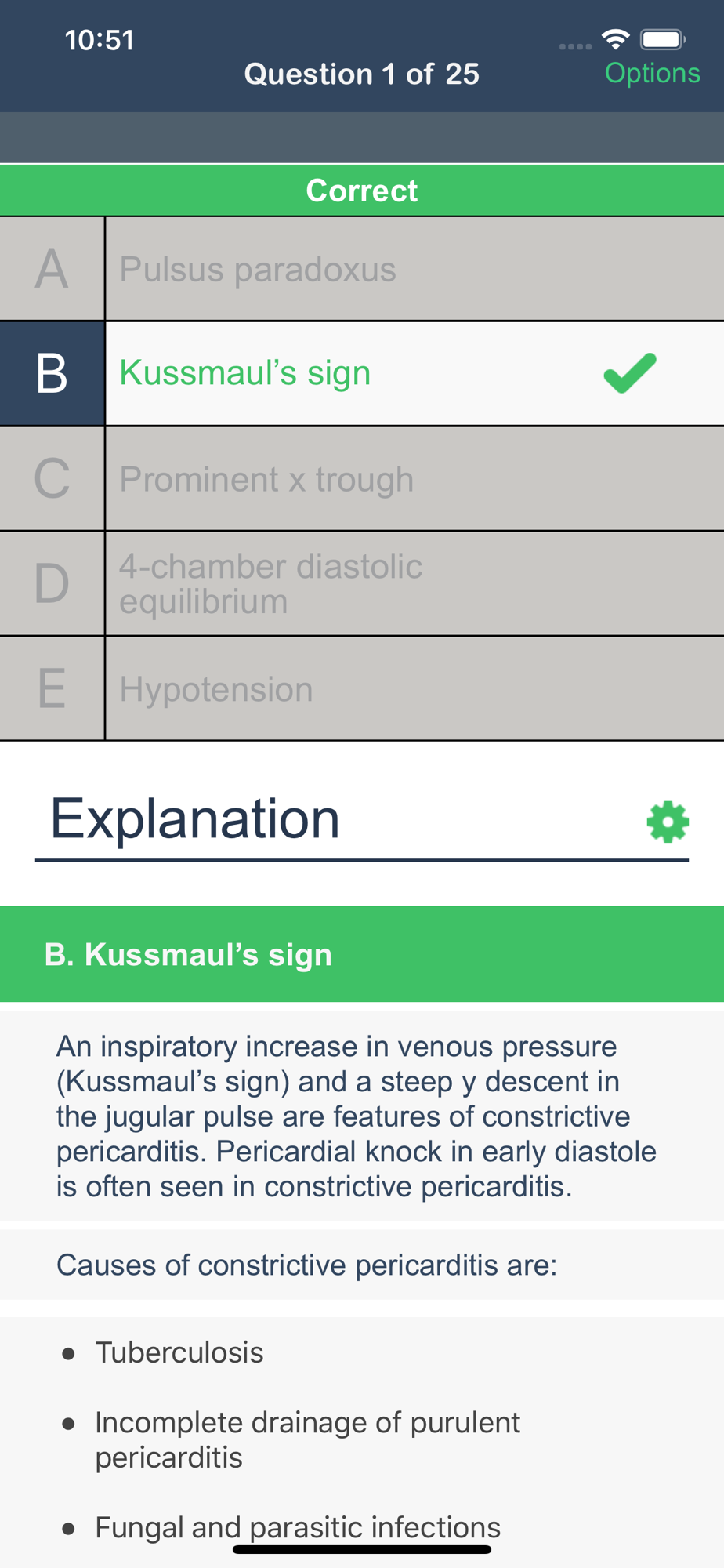Tap the home indicator bar
Image resolution: width=724 pixels, height=1568 pixels.
(x=361, y=1549)
